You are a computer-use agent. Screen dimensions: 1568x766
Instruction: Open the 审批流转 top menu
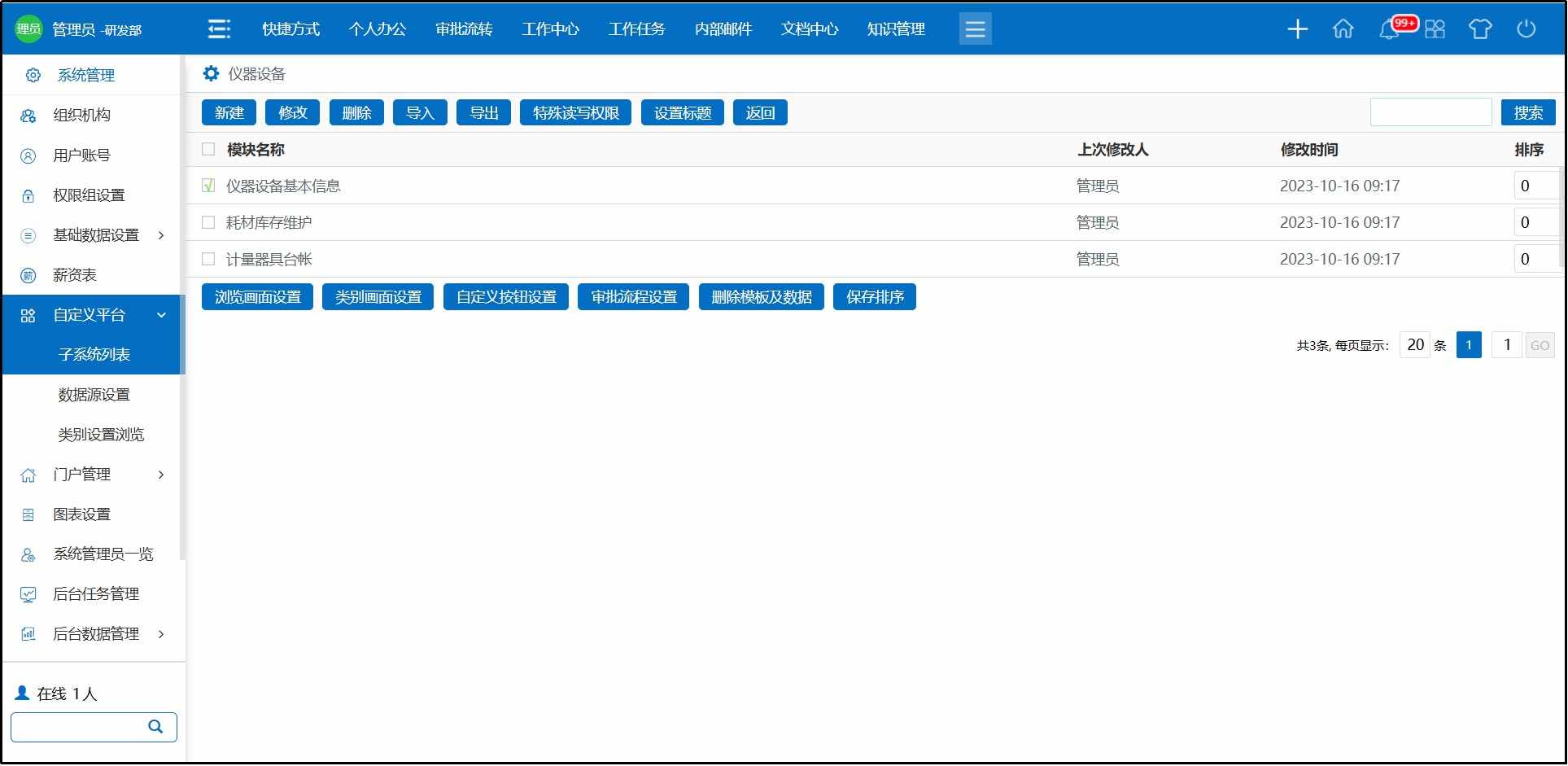click(x=464, y=29)
